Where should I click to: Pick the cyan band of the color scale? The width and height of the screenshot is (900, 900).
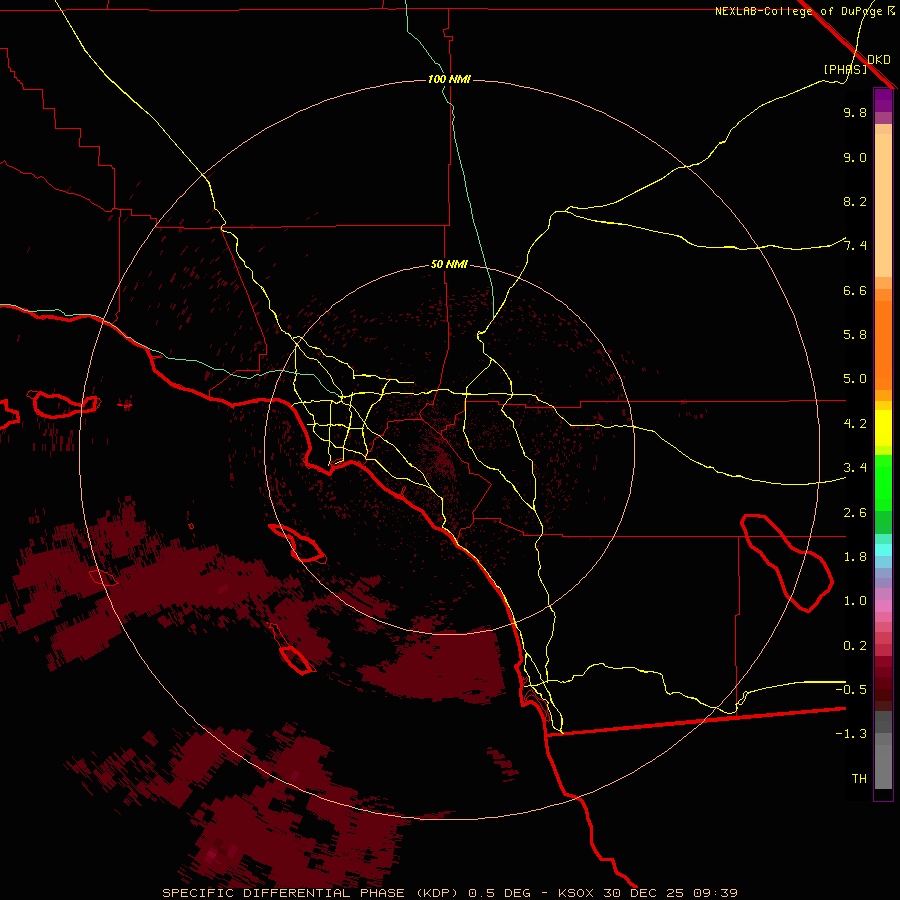(883, 550)
